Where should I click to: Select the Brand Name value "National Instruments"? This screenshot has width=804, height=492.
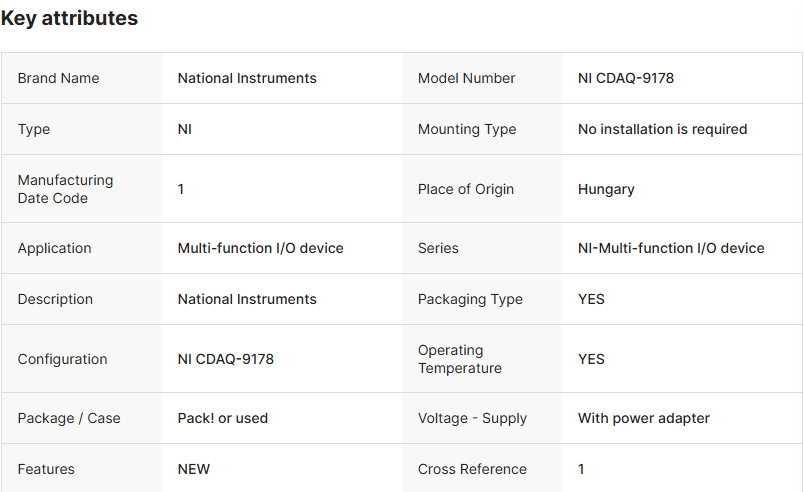point(247,78)
